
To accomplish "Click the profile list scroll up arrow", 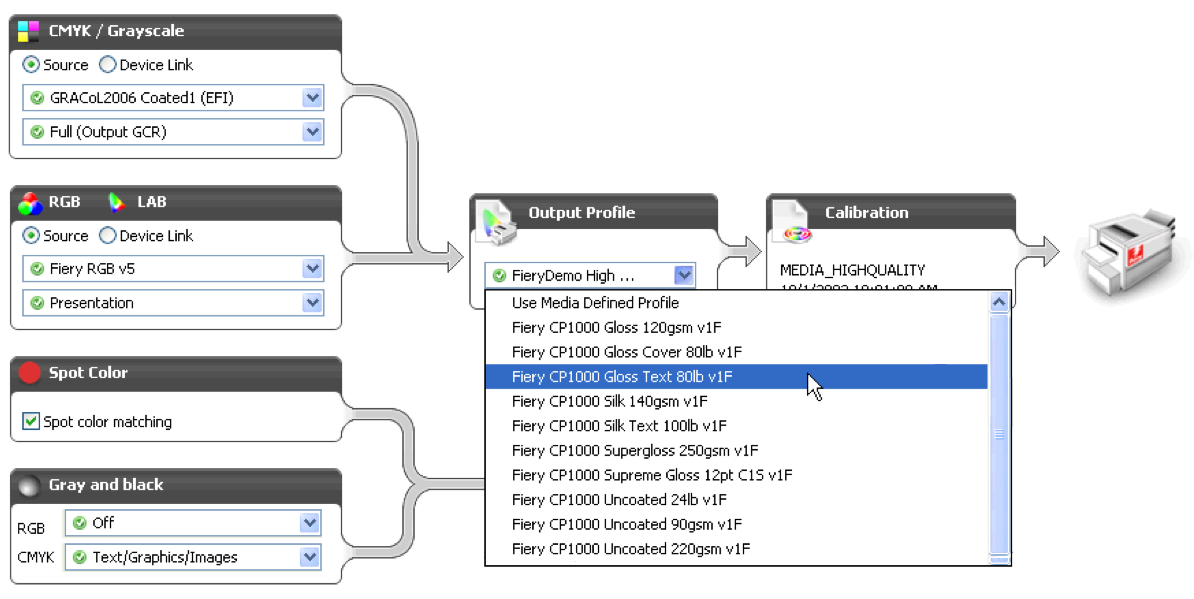I will click(x=999, y=302).
